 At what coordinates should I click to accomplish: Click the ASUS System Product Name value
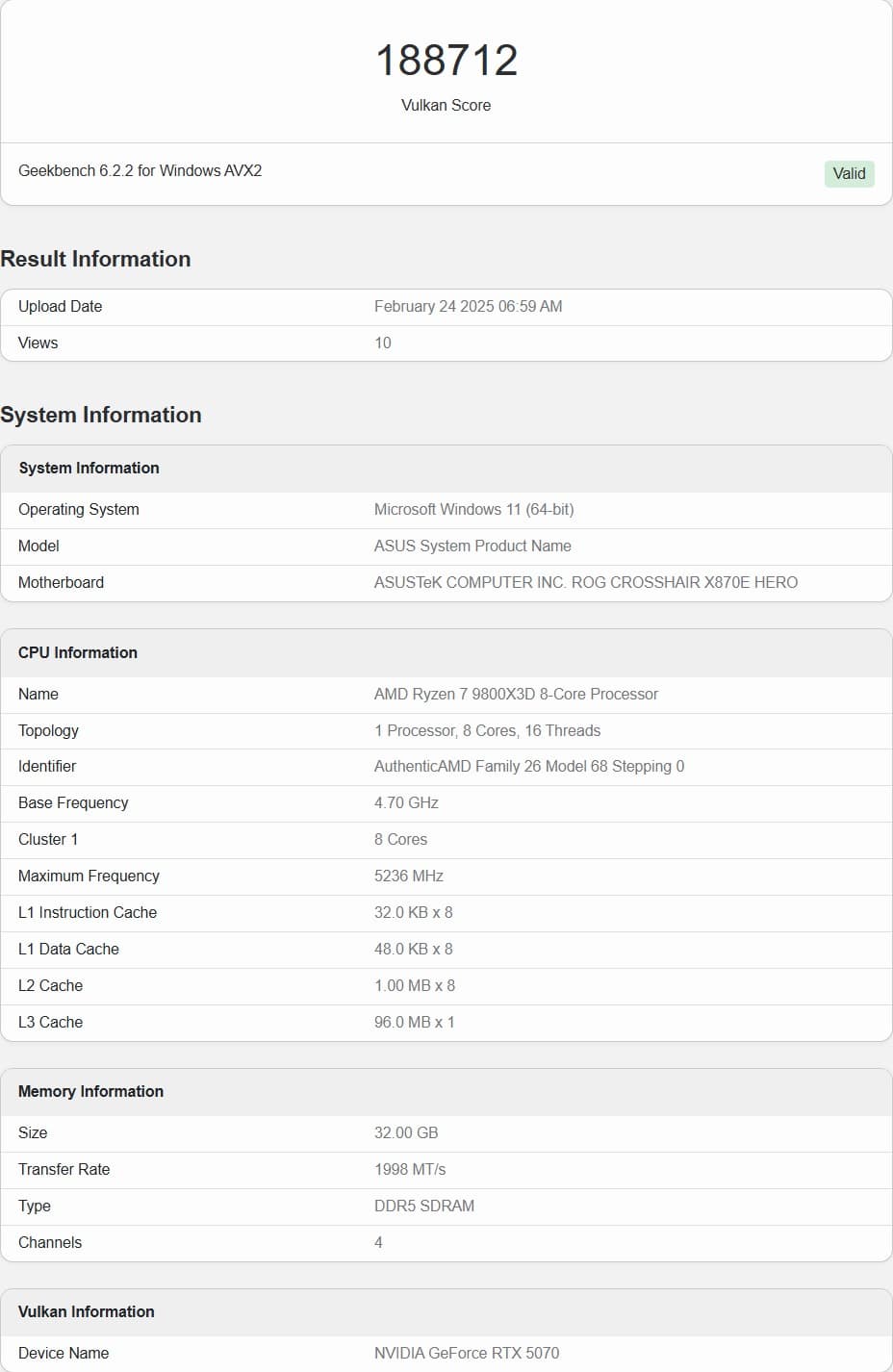[x=472, y=546]
